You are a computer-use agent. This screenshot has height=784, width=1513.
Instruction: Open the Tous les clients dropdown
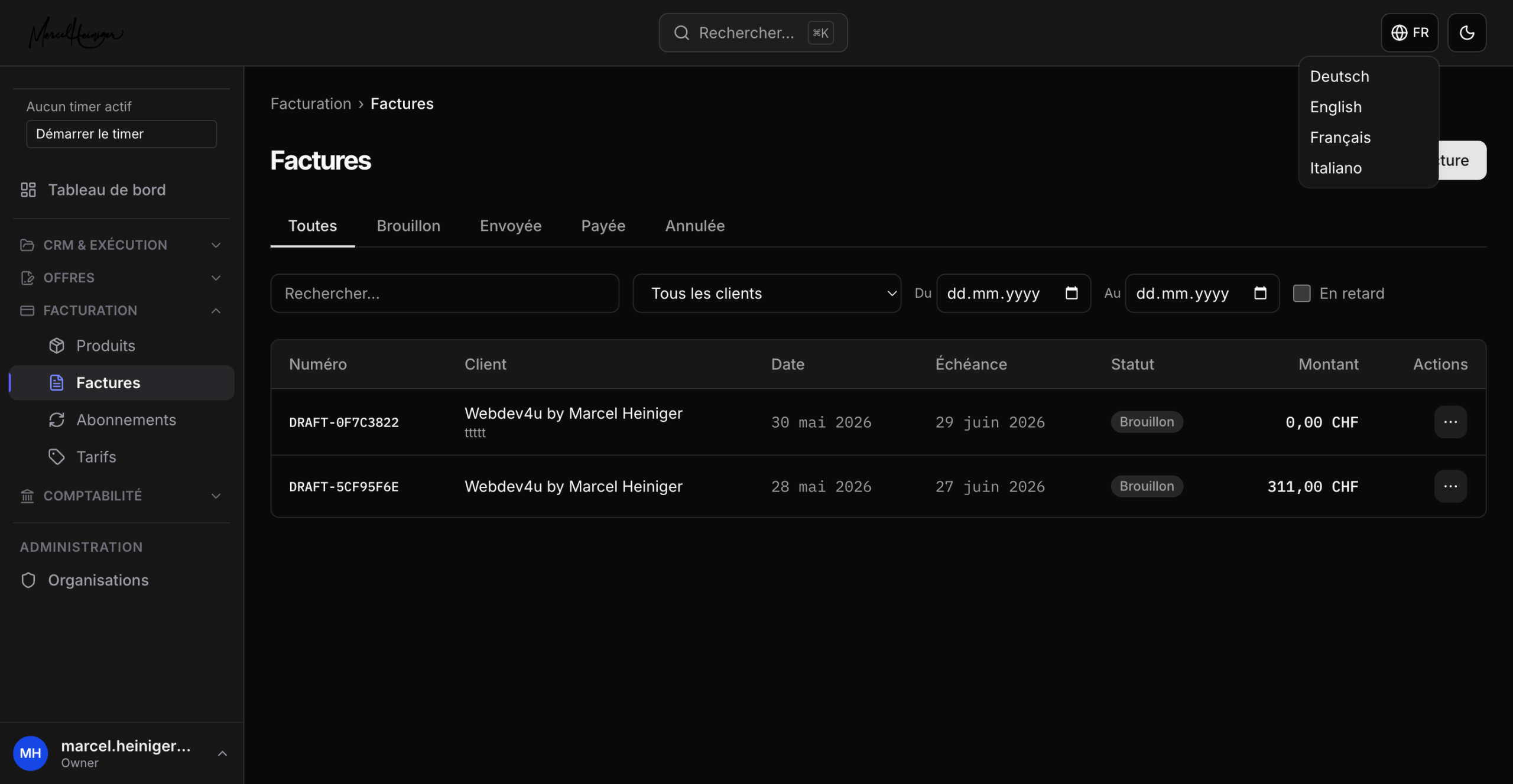click(767, 293)
